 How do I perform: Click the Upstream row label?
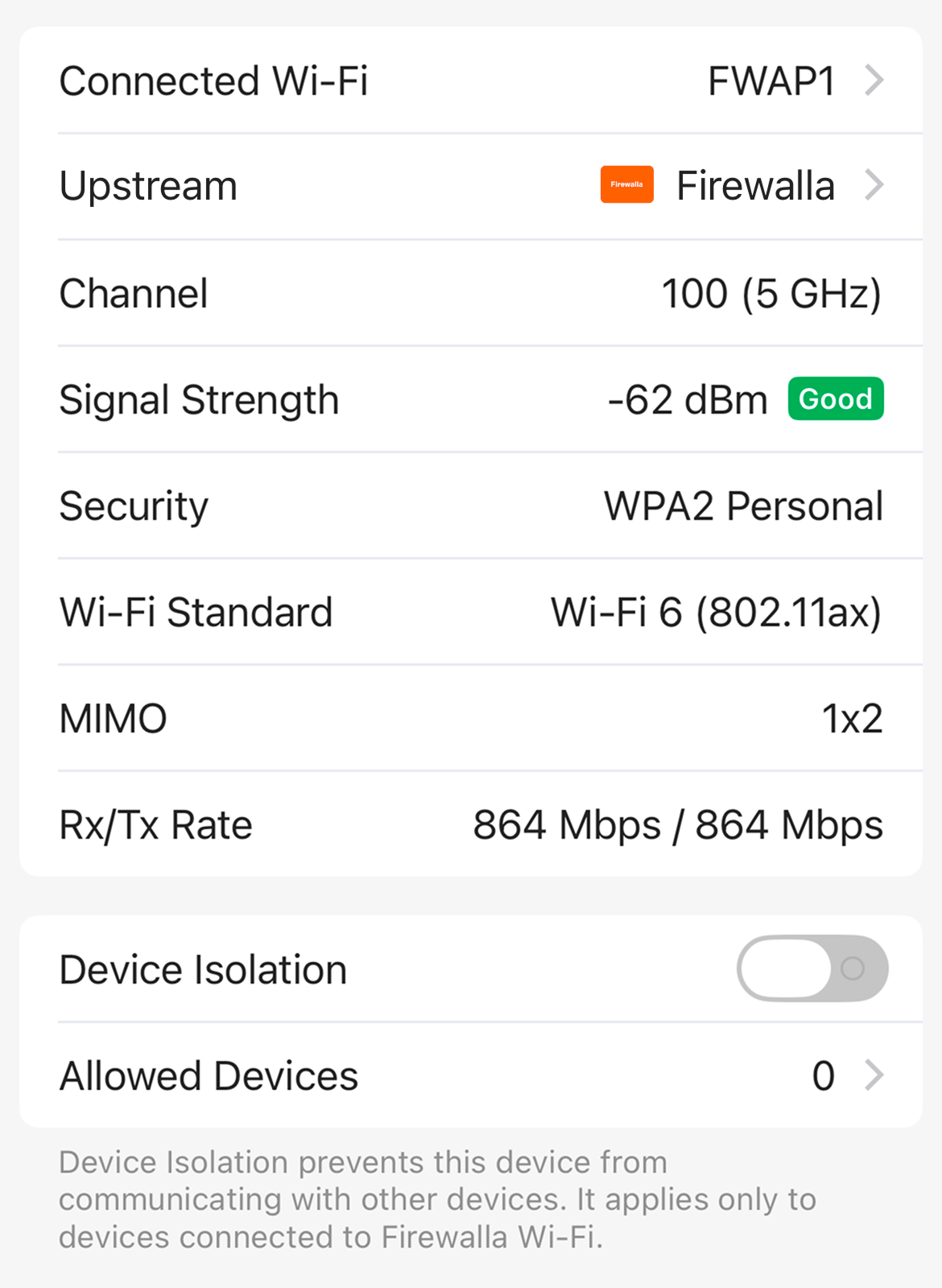click(148, 187)
